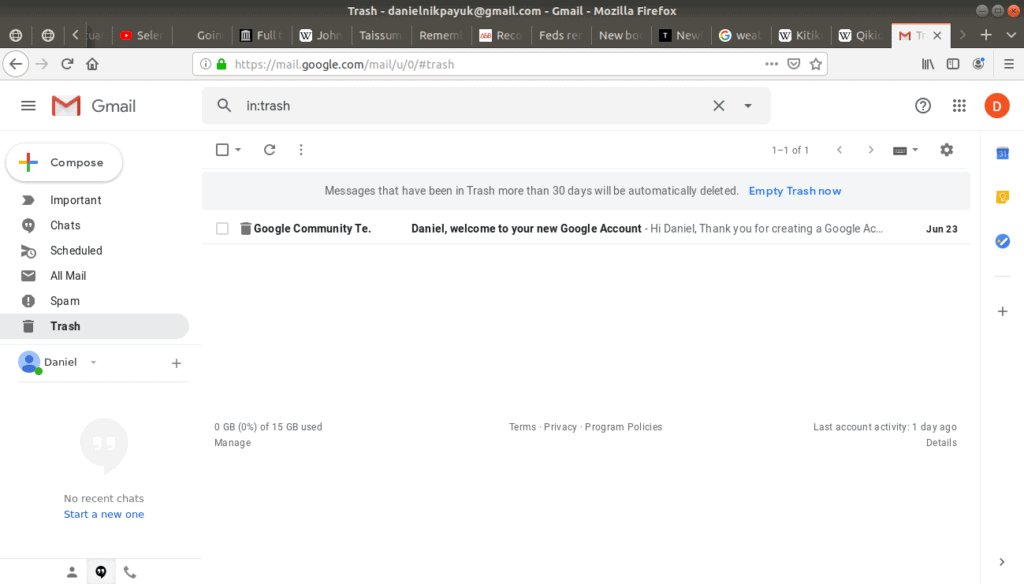Open the Trash label in sidebar
This screenshot has height=584, width=1024.
94,326
